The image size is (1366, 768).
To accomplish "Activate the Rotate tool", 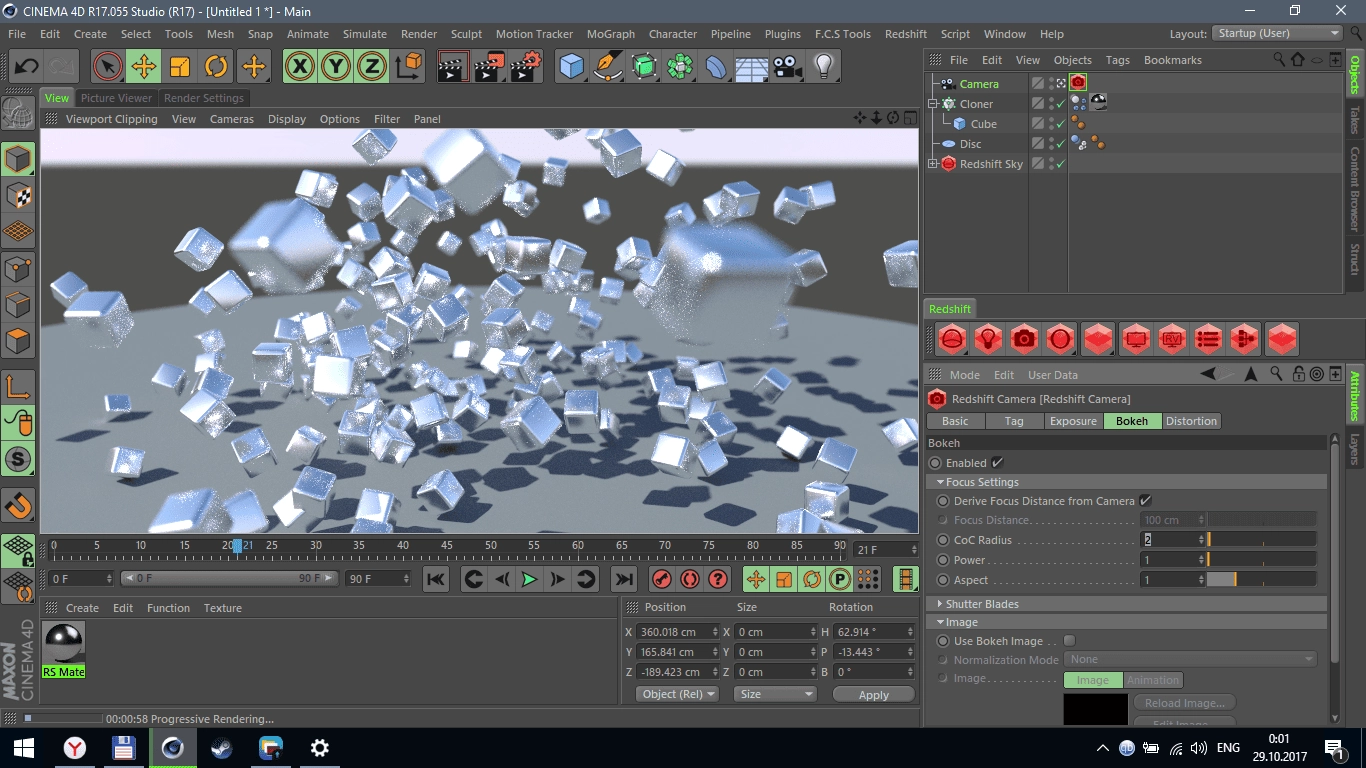I will (216, 67).
